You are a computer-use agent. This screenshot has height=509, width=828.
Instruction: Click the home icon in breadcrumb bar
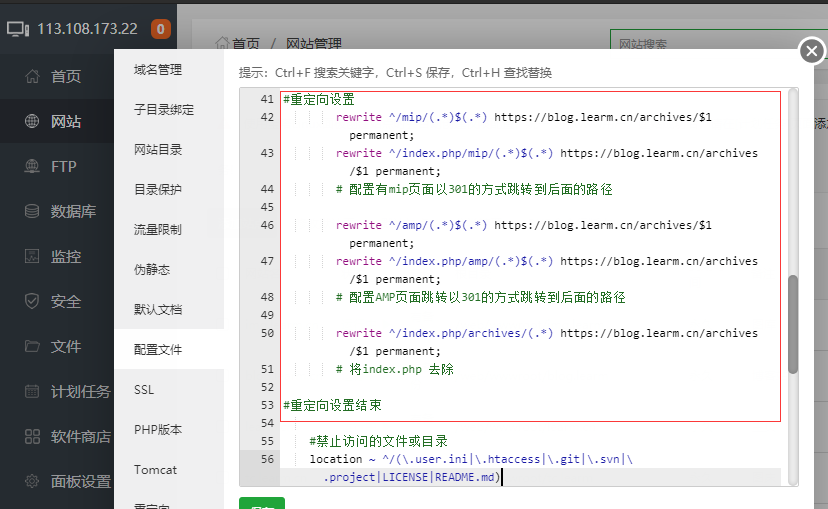pos(222,43)
